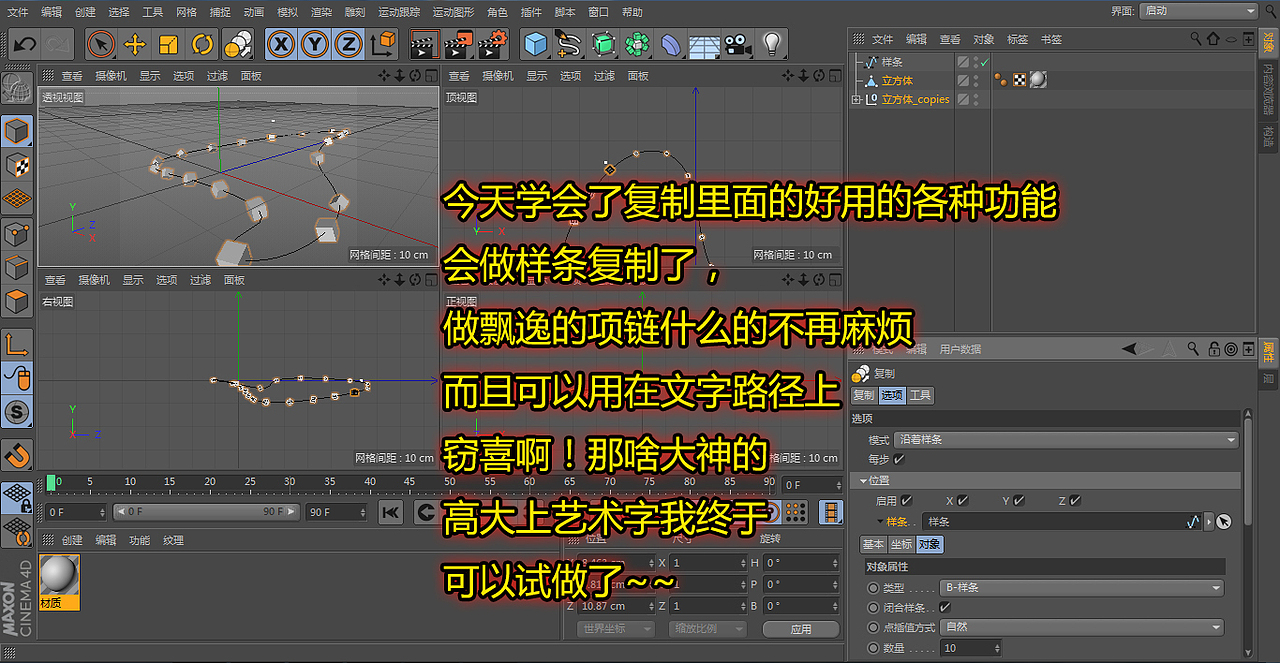Toggle Z axis lock
The width and height of the screenshot is (1280, 663).
tap(348, 44)
